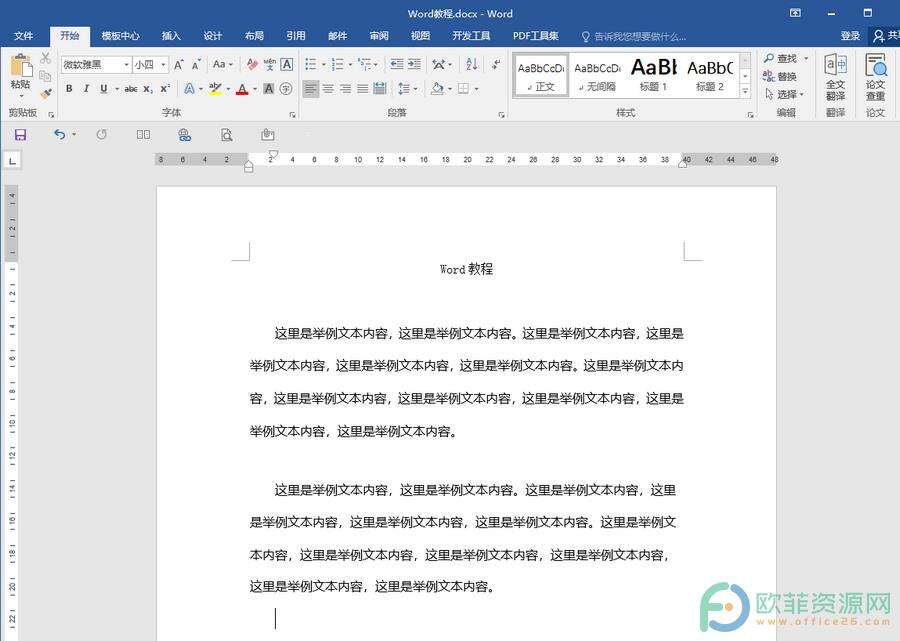Apply the No Spacing (无间隔) style
Viewport: 900px width, 641px height.
(597, 75)
